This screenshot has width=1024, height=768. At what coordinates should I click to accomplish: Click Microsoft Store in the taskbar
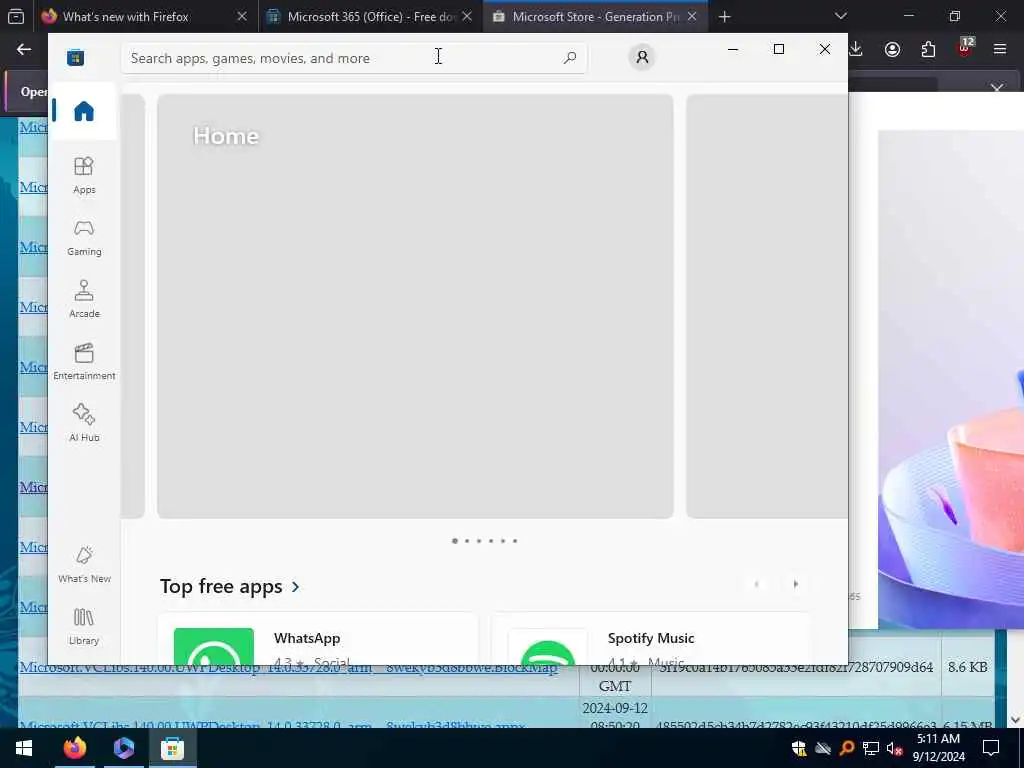pyautogui.click(x=172, y=748)
